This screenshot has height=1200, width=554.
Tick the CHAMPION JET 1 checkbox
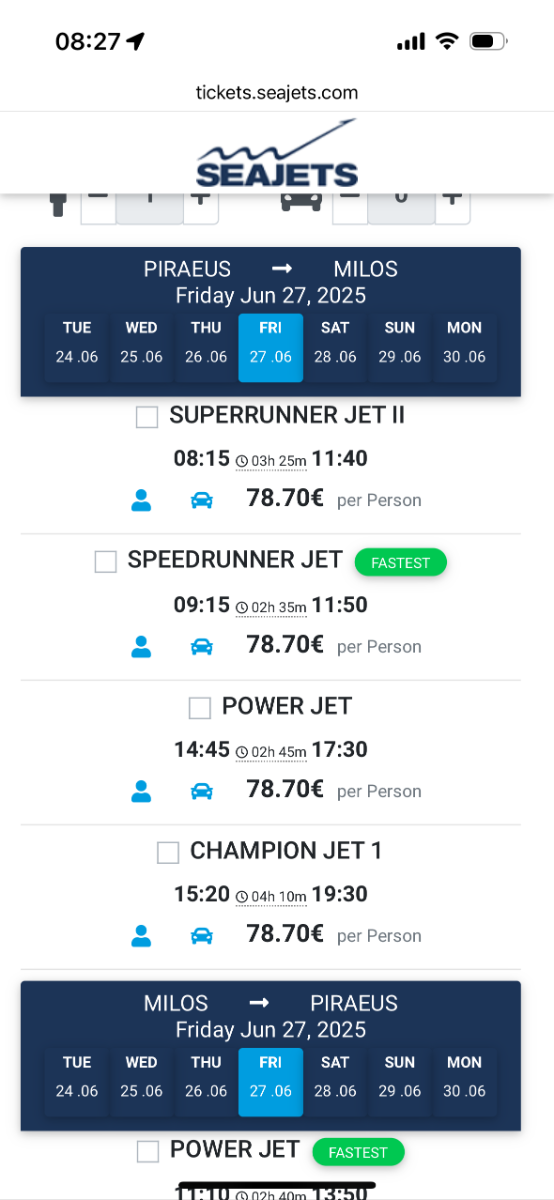coord(168,853)
